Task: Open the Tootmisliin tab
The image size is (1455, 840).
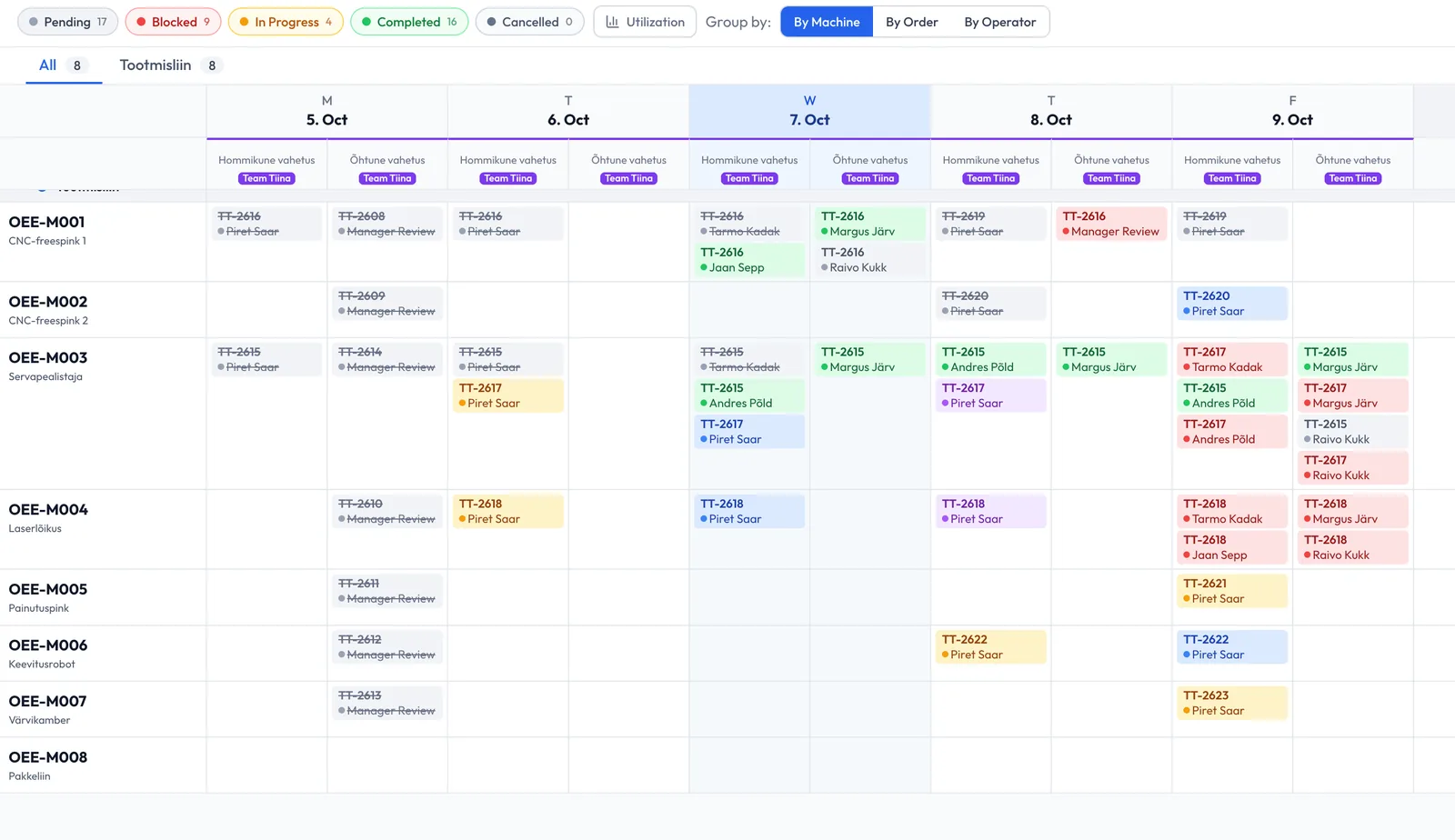Action: coord(171,65)
